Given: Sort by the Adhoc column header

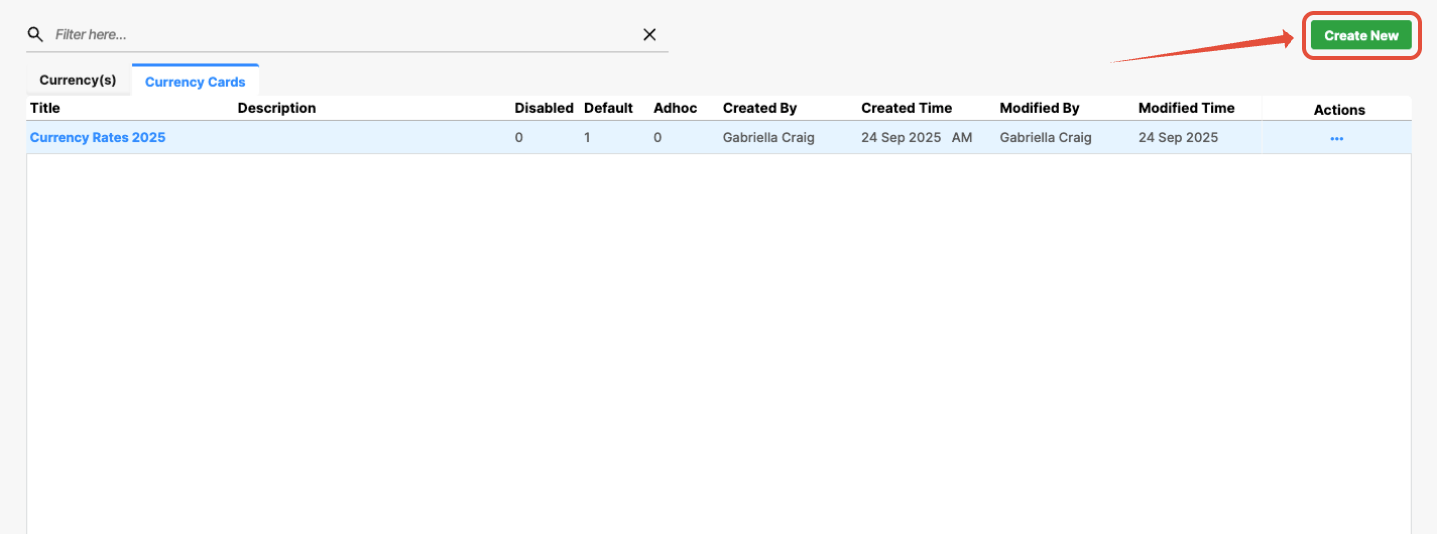Looking at the screenshot, I should 675,108.
